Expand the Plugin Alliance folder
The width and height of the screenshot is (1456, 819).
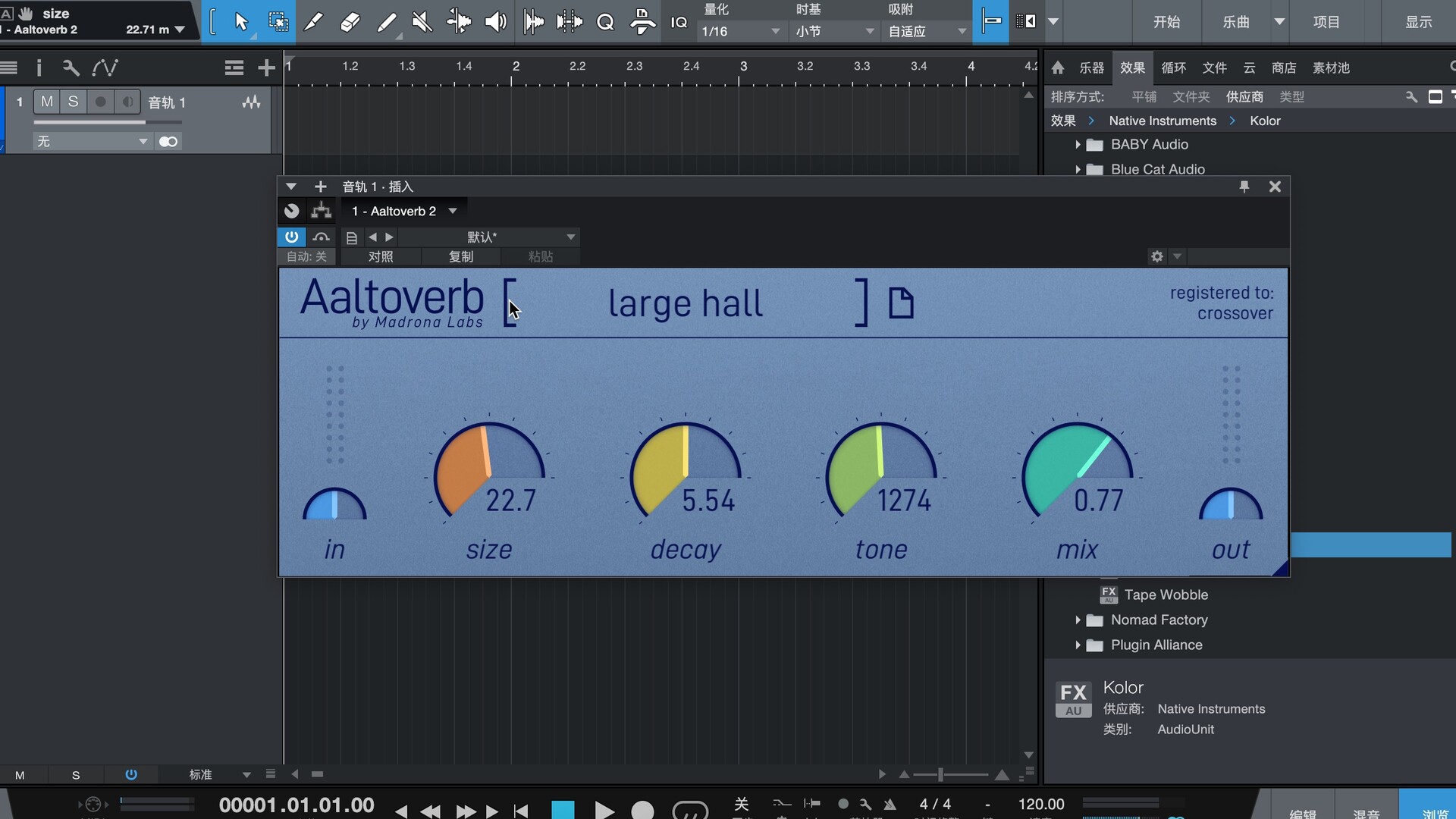tap(1078, 645)
